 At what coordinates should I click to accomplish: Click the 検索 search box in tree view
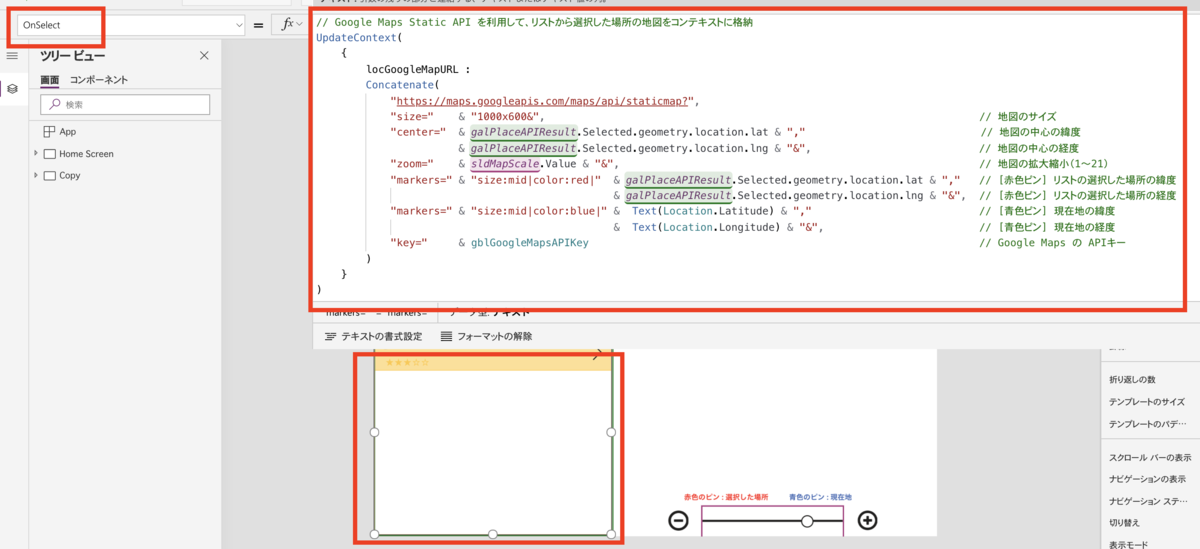click(125, 104)
